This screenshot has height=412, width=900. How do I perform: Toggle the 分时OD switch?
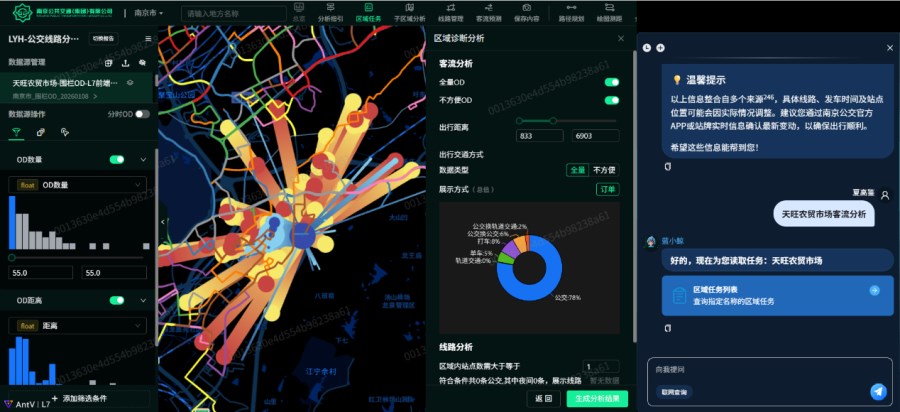pyautogui.click(x=142, y=114)
